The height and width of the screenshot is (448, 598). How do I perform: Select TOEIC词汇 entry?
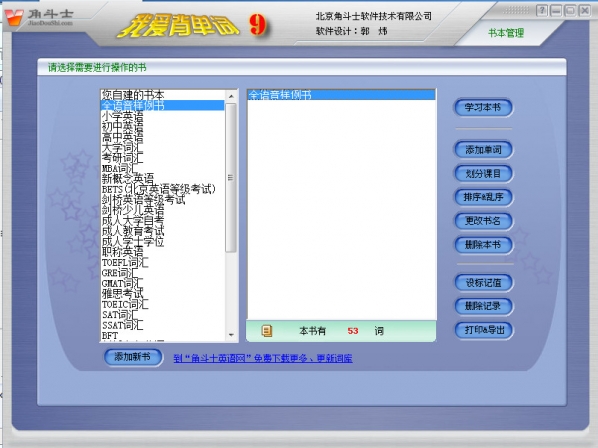point(162,305)
